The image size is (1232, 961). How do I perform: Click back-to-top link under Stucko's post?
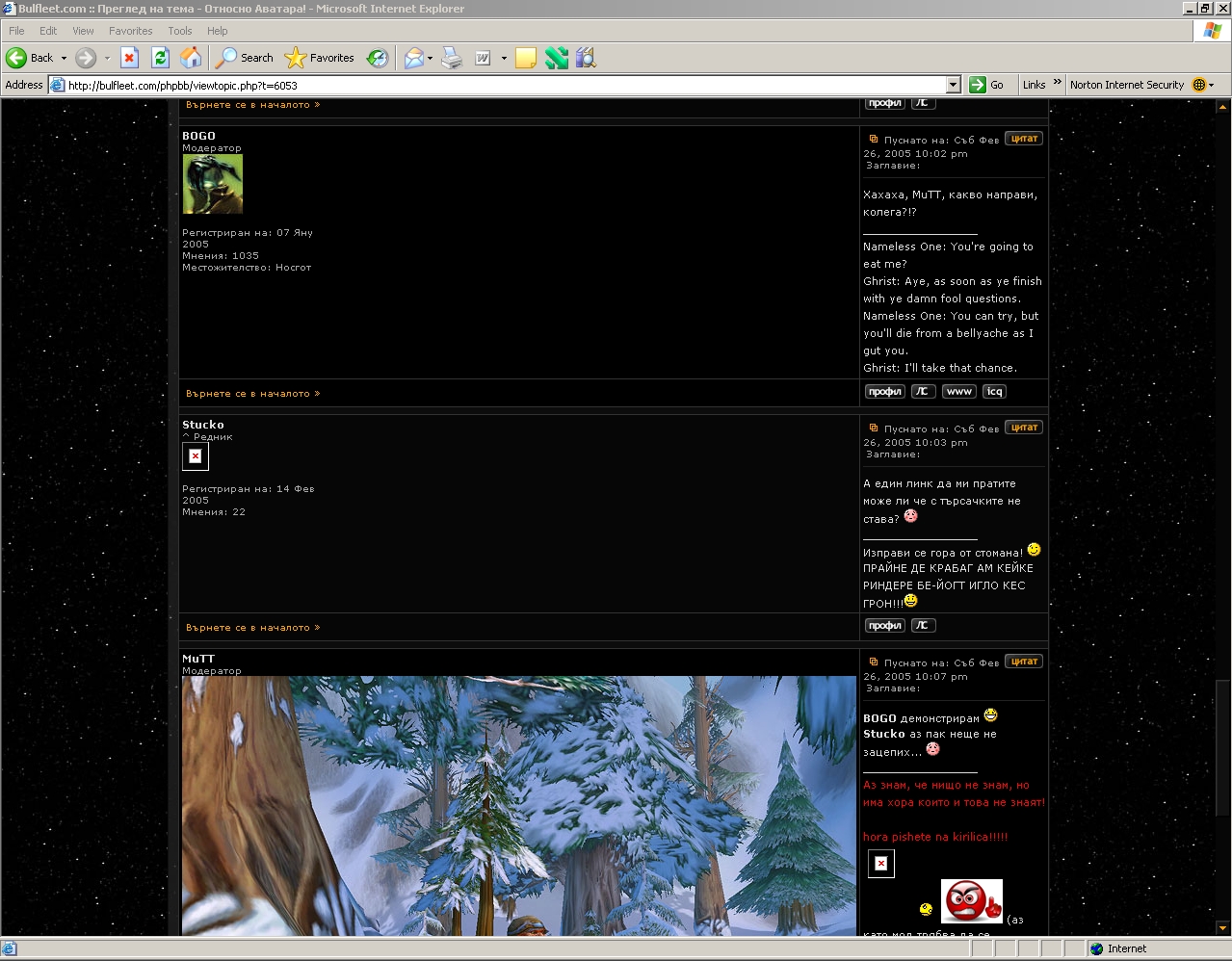tap(252, 628)
